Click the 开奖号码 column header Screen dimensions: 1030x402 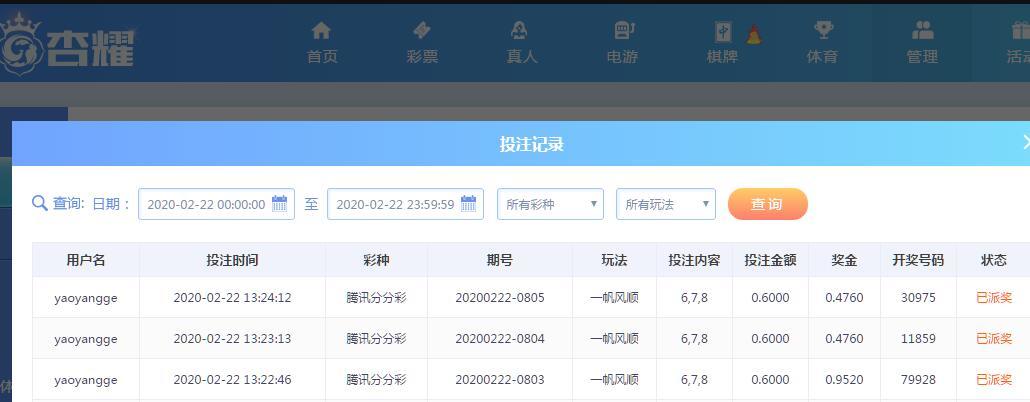pyautogui.click(x=918, y=260)
